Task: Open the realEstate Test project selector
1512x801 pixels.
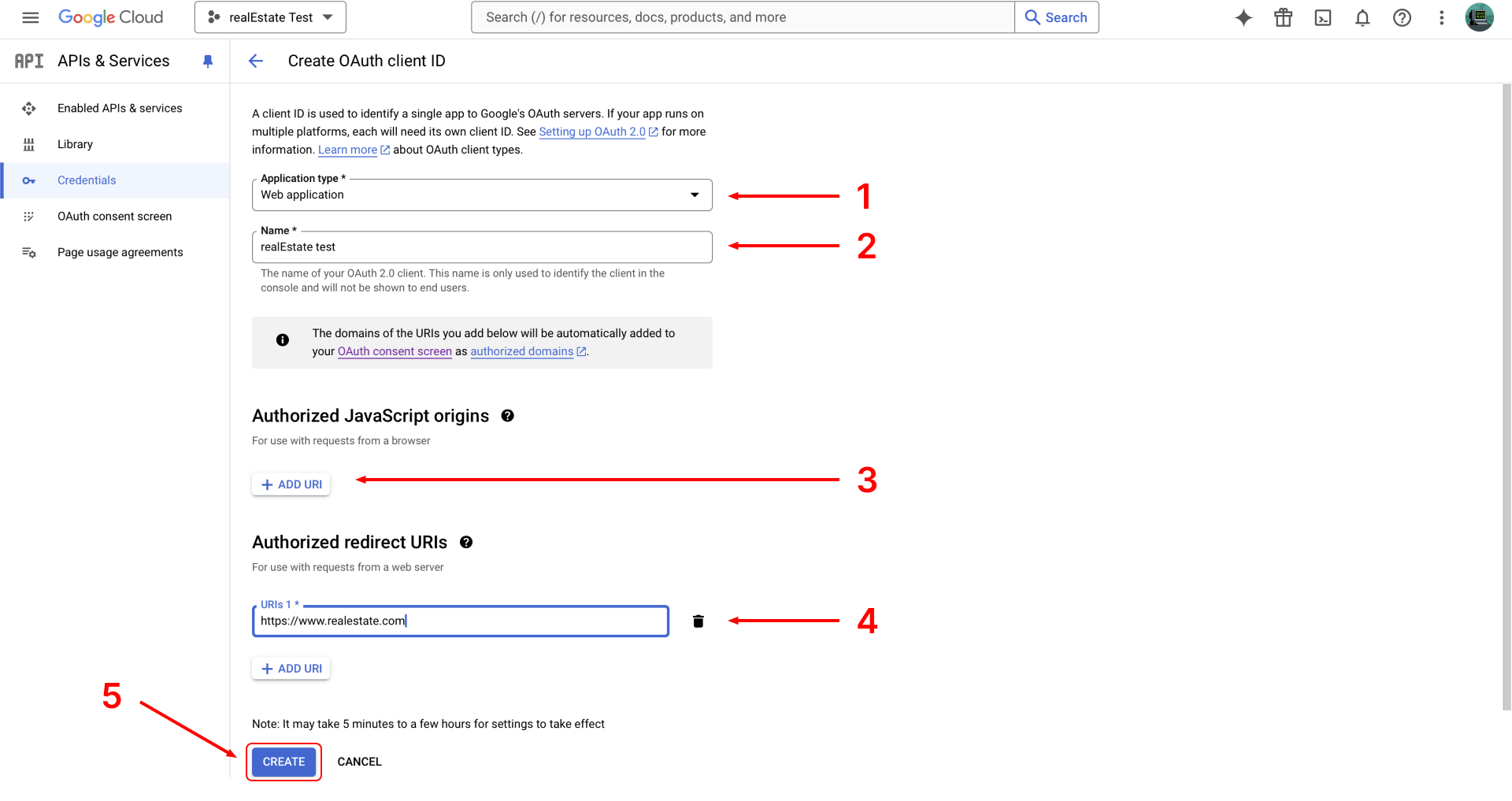Action: click(270, 17)
